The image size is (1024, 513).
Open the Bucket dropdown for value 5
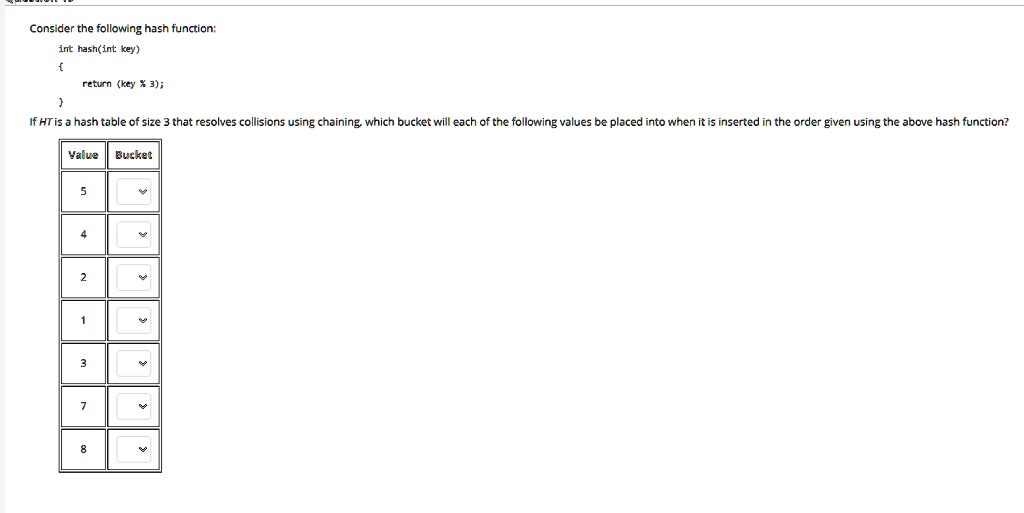pos(134,192)
